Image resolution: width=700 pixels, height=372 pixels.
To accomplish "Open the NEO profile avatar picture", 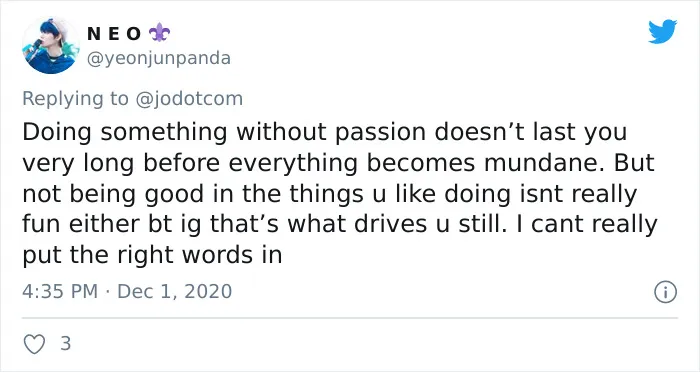I will (50, 45).
